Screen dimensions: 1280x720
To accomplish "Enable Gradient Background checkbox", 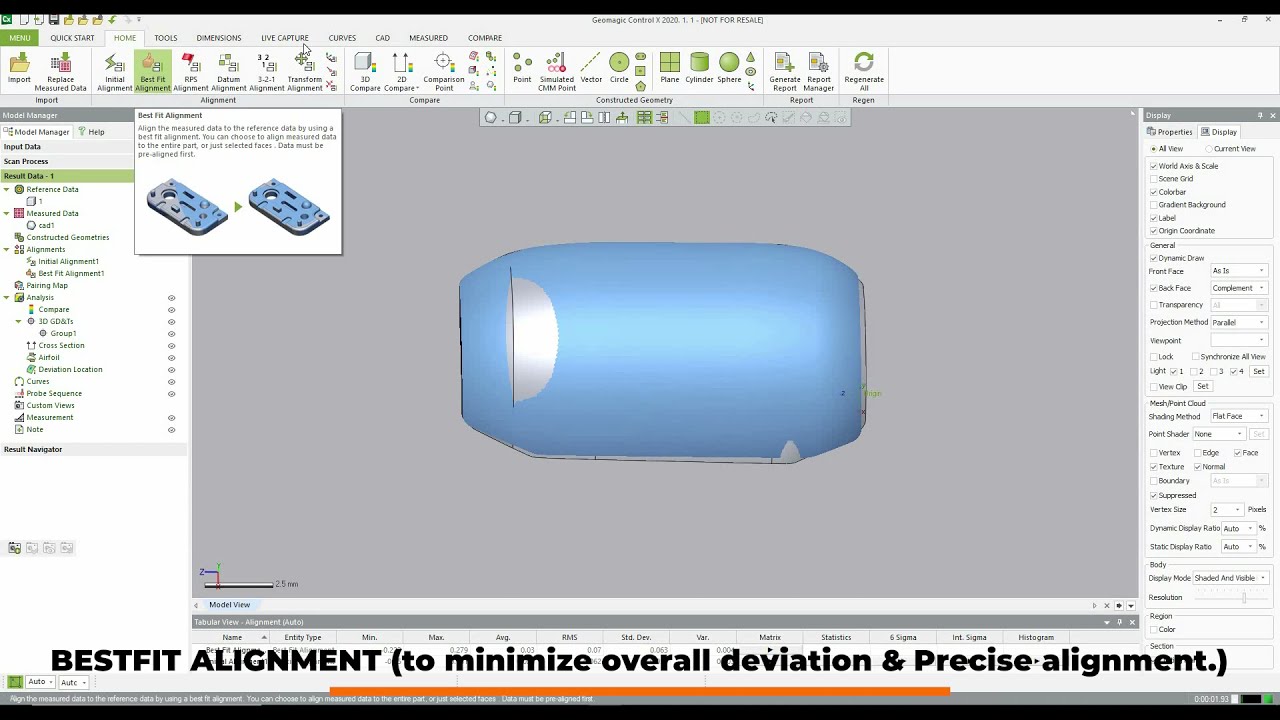I will pos(1154,205).
